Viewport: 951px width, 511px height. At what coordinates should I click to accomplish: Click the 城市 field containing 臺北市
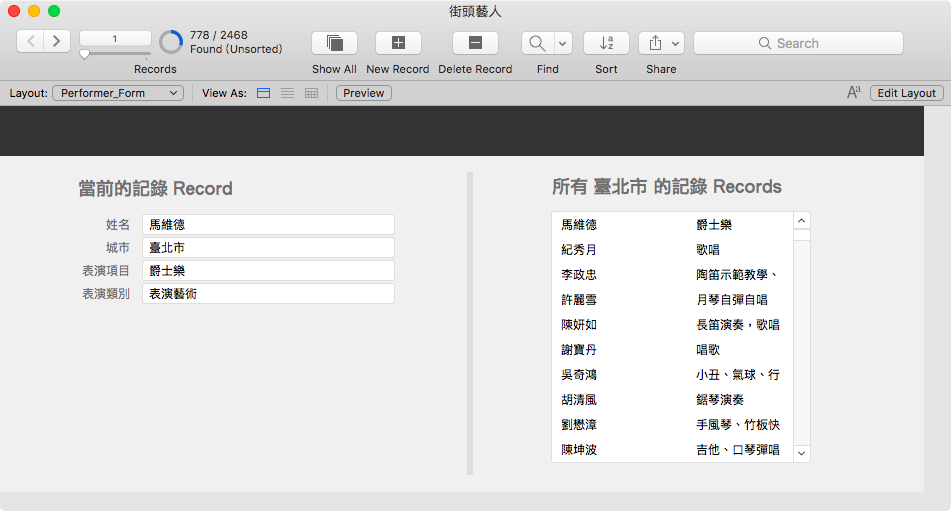[x=268, y=247]
